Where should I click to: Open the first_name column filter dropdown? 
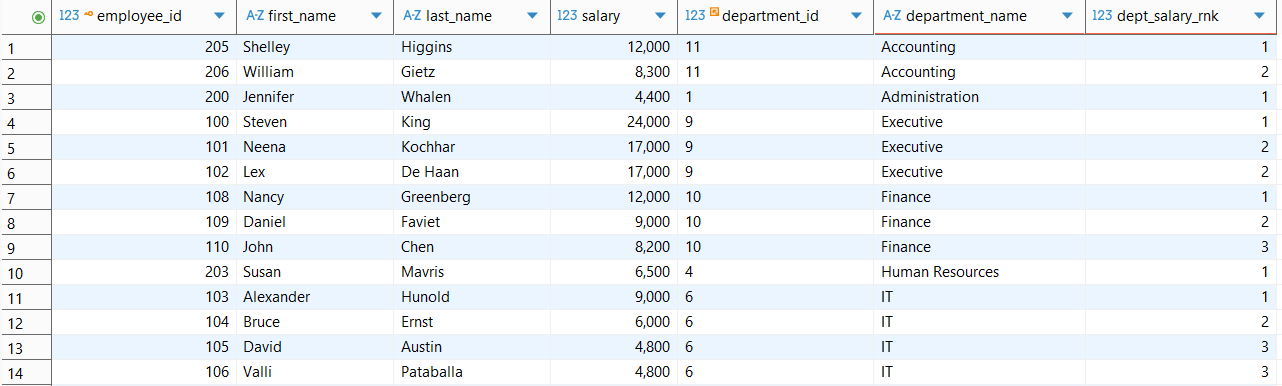376,17
